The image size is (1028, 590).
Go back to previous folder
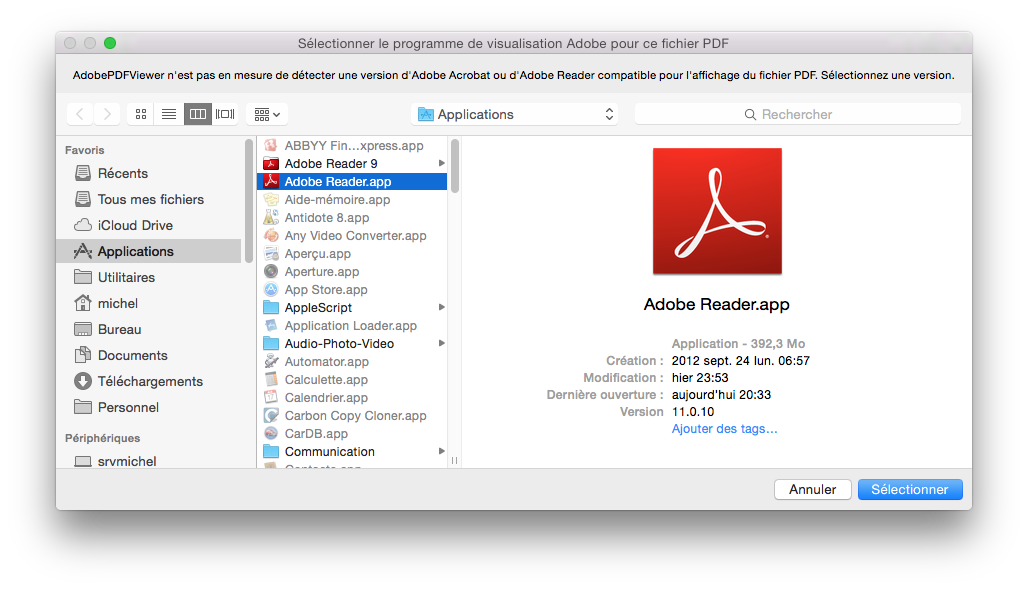point(80,114)
